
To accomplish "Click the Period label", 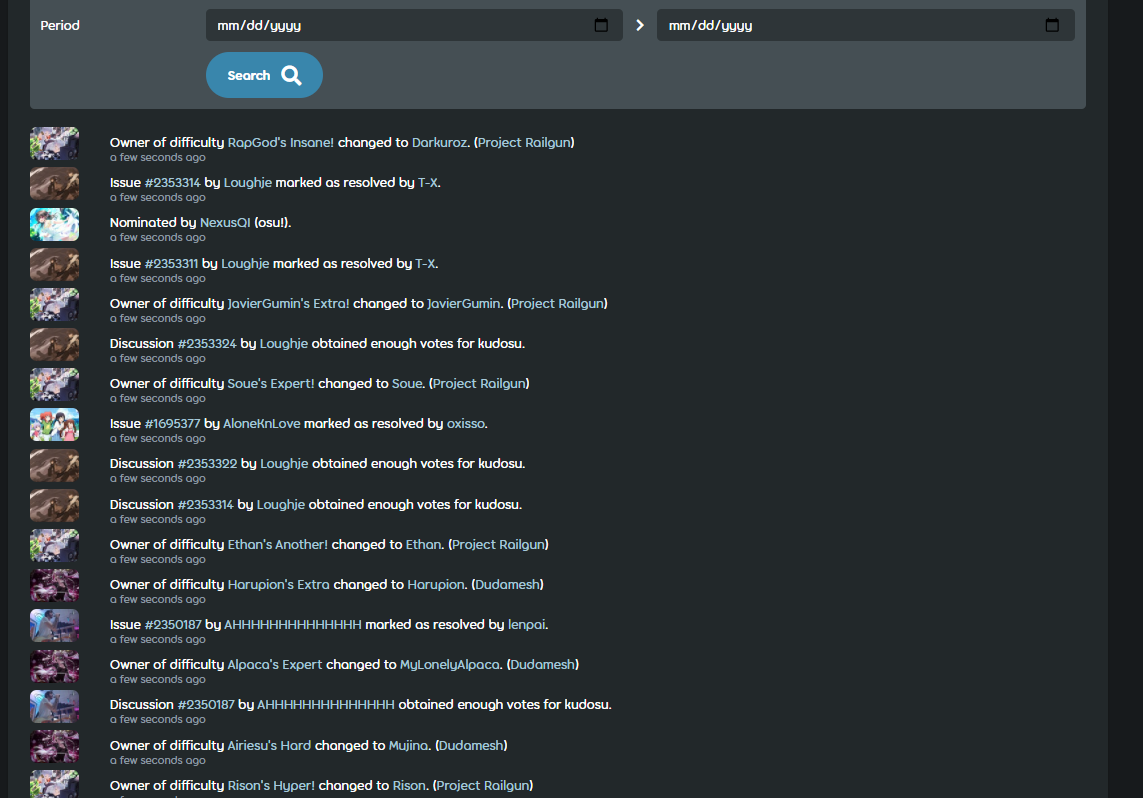I will 60,26.
